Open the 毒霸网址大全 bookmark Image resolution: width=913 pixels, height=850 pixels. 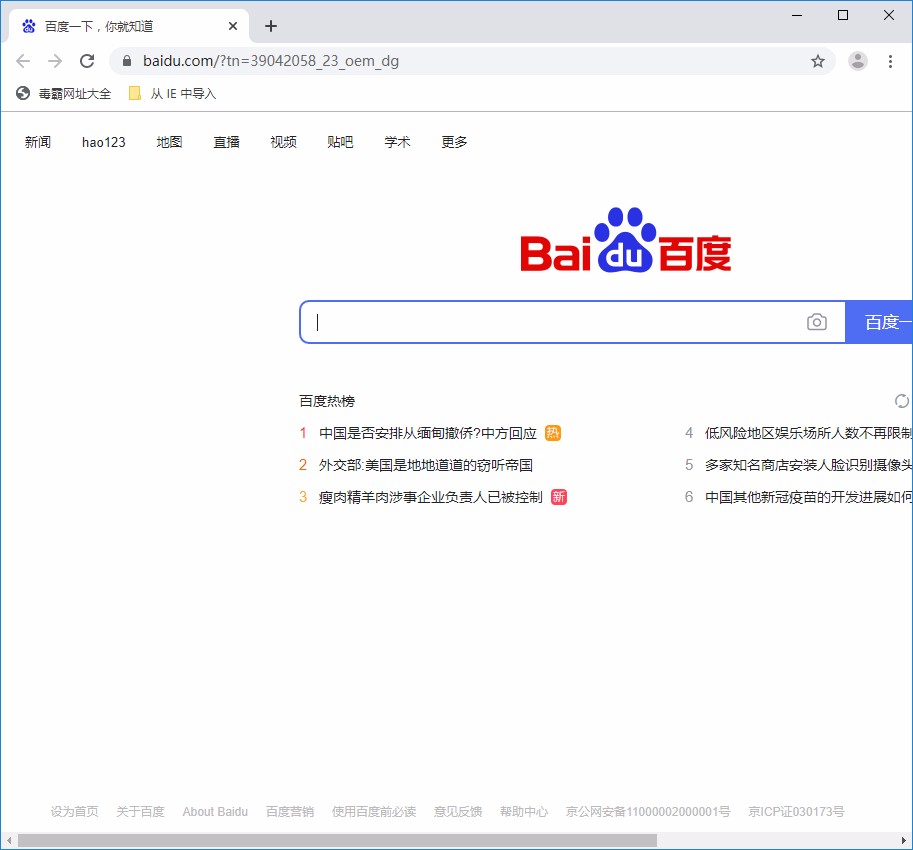coord(62,92)
